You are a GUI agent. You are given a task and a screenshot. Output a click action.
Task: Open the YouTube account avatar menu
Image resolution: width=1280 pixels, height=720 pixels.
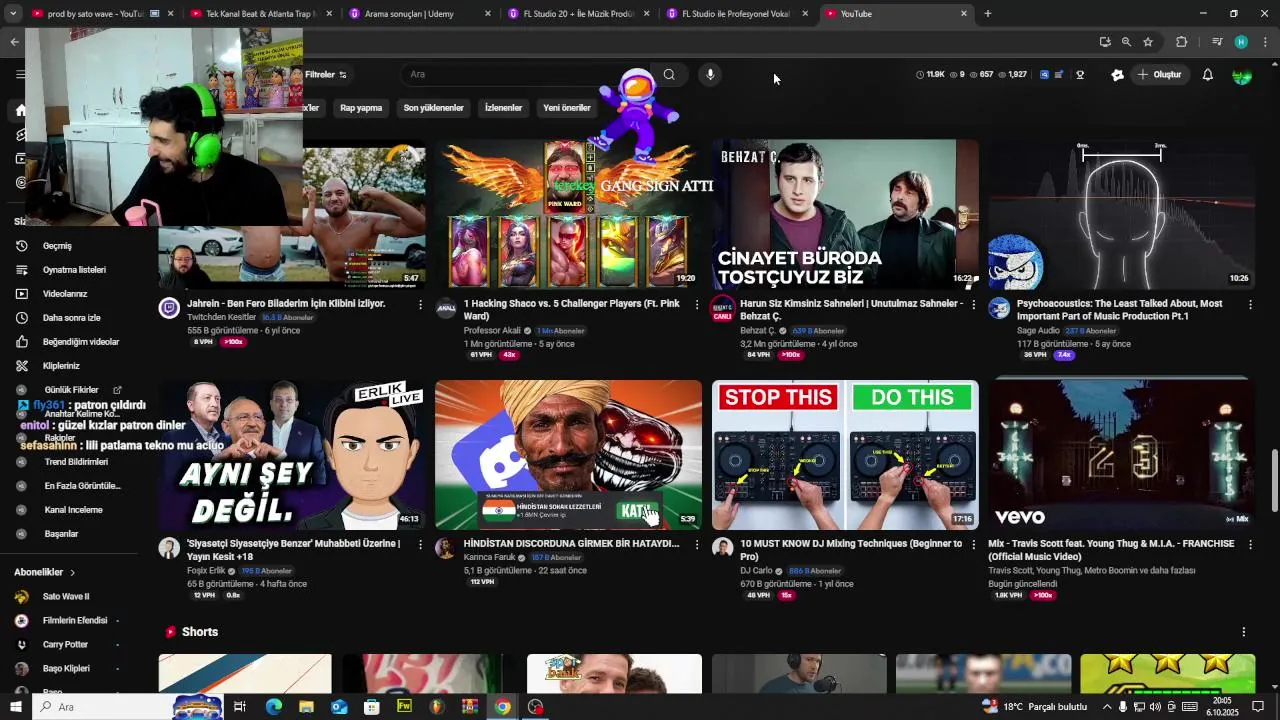click(x=1242, y=75)
